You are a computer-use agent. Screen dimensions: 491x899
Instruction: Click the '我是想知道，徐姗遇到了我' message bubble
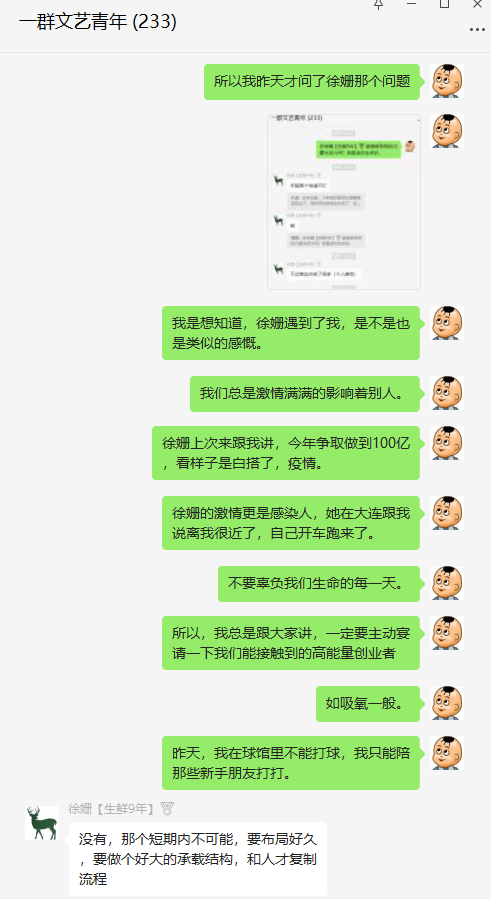(291, 333)
